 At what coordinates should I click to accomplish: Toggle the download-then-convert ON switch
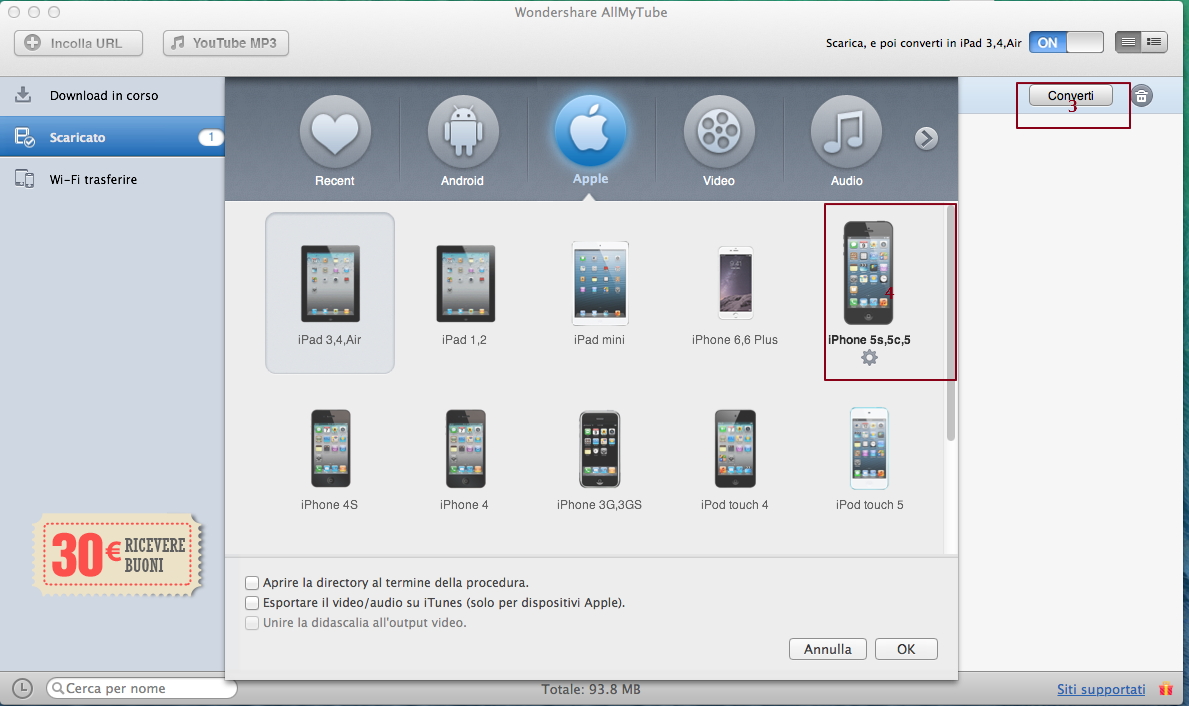click(x=1065, y=42)
